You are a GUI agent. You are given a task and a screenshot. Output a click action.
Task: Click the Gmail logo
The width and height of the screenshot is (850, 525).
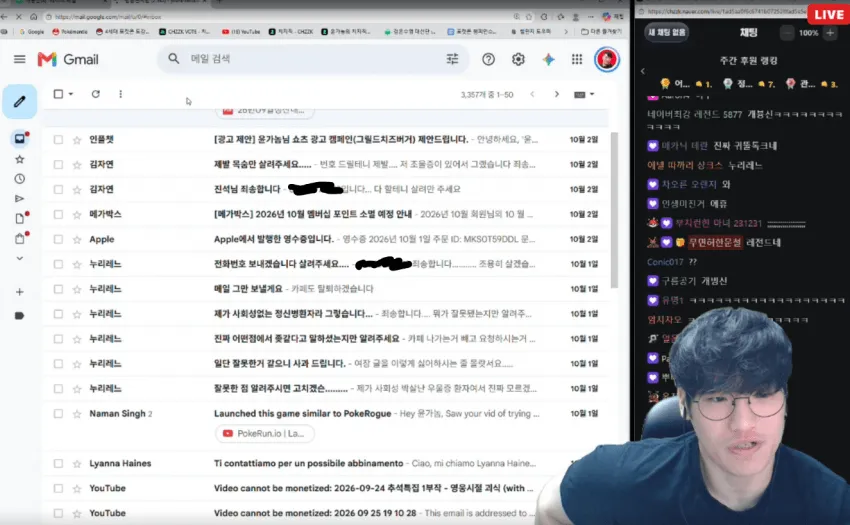[x=68, y=59]
